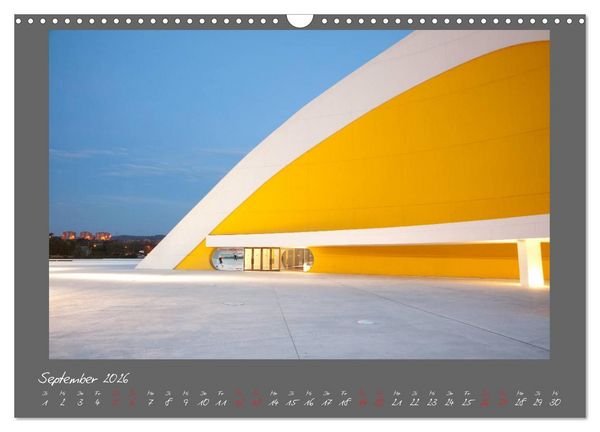Click the "September 2026" month heading

point(83,378)
